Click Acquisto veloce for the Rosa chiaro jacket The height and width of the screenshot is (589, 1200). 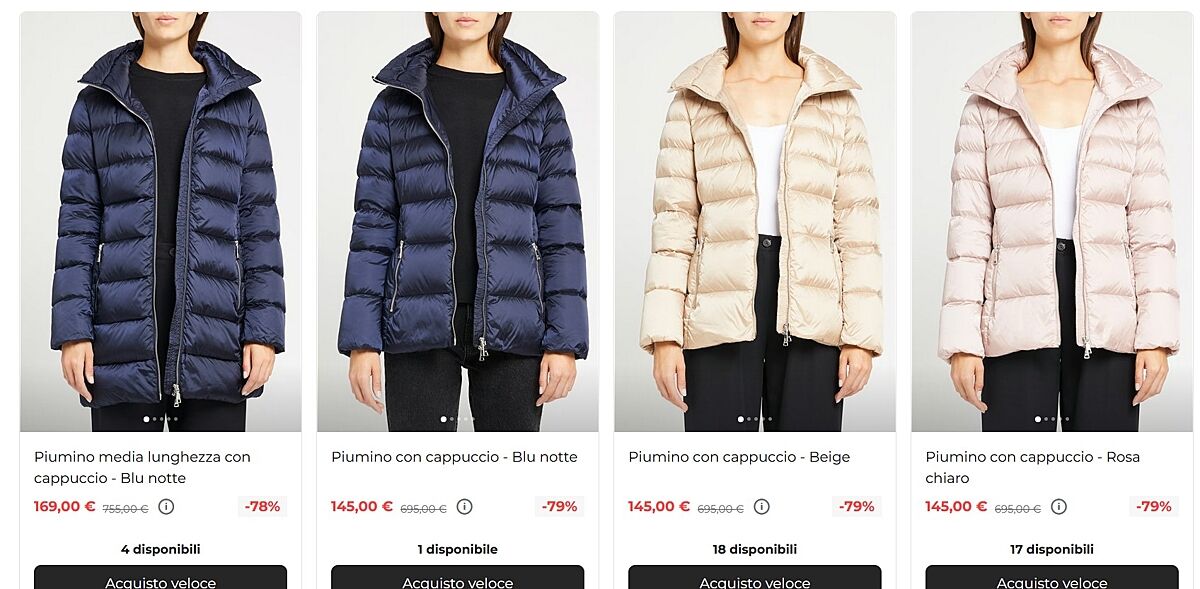1052,578
